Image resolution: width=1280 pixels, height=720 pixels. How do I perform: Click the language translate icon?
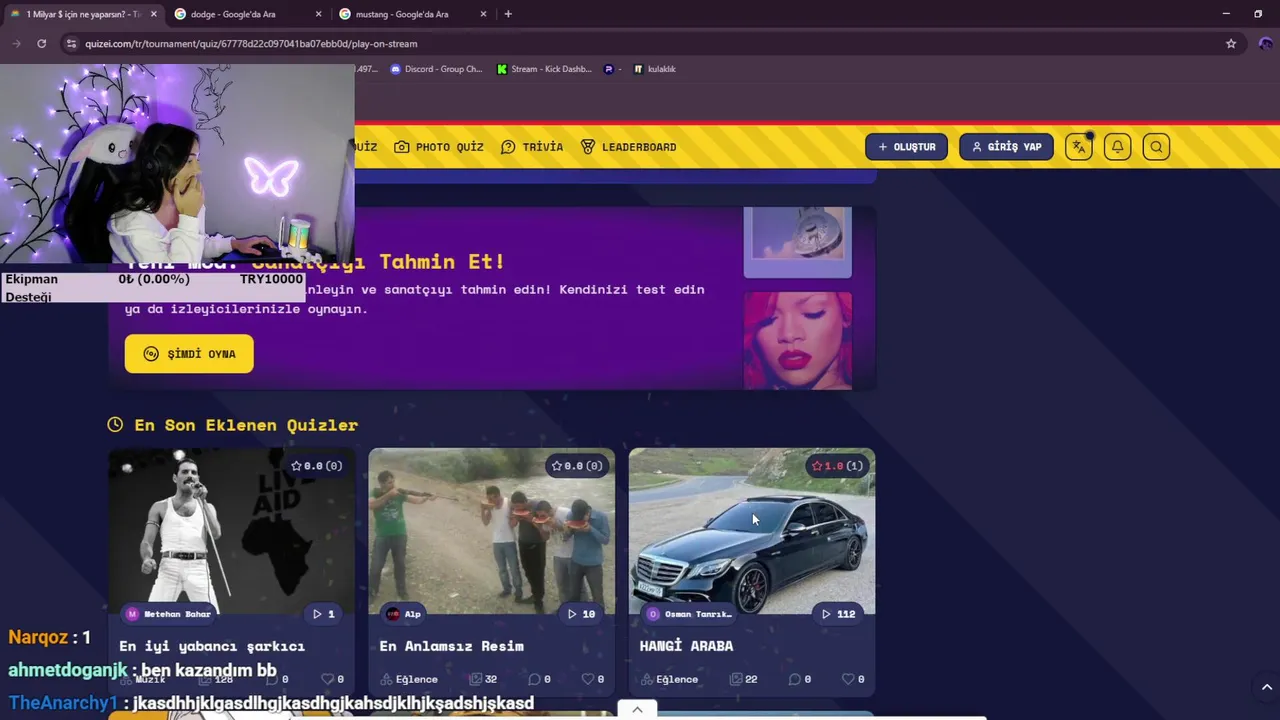click(x=1078, y=147)
